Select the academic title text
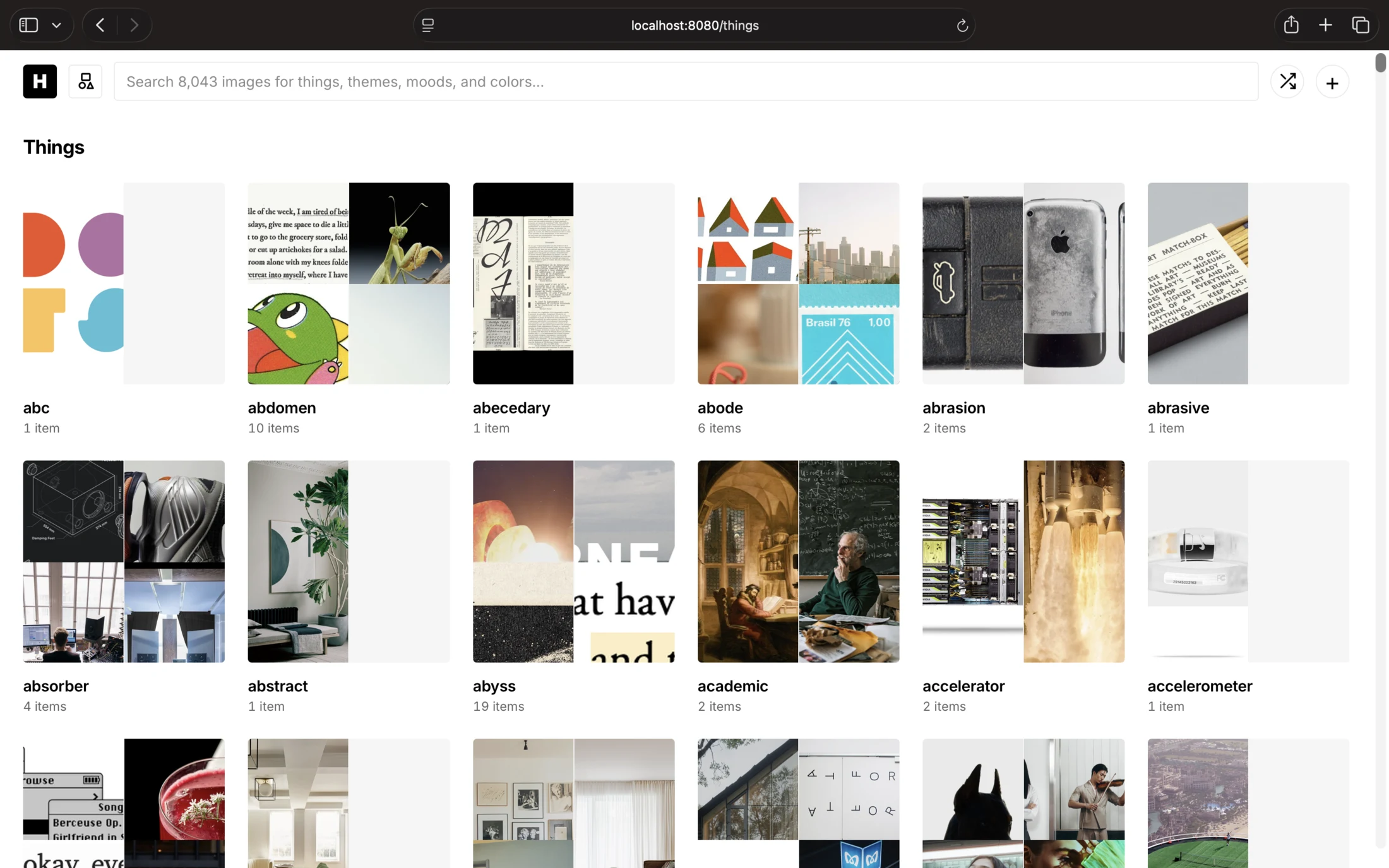 point(732,686)
